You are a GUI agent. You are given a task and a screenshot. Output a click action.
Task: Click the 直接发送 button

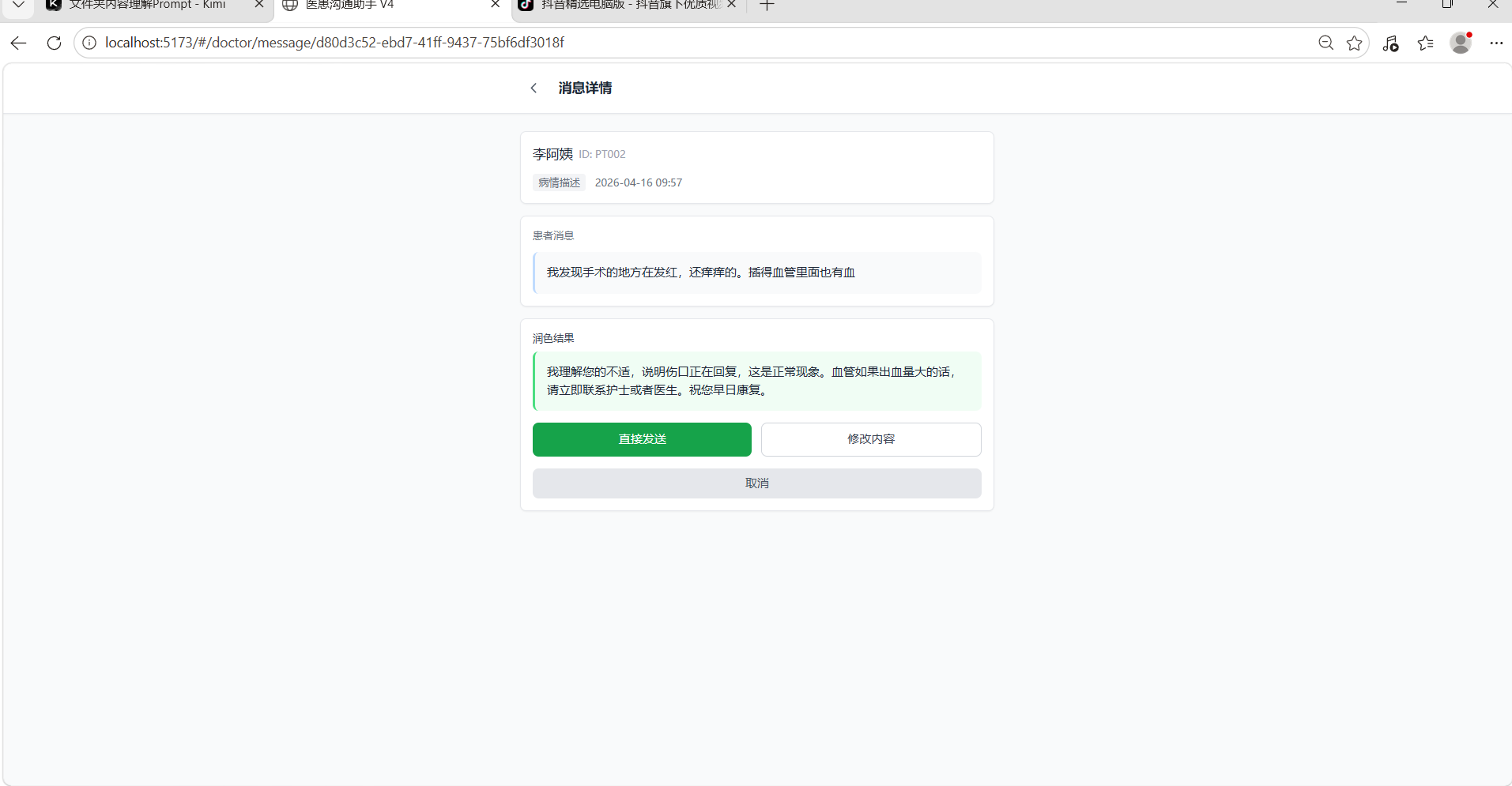coord(642,439)
